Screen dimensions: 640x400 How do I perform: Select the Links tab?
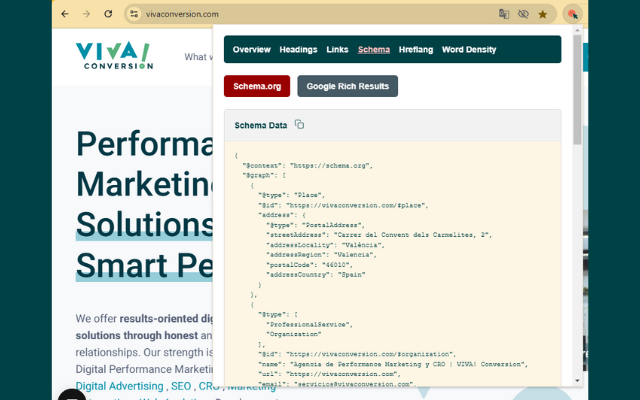337,49
